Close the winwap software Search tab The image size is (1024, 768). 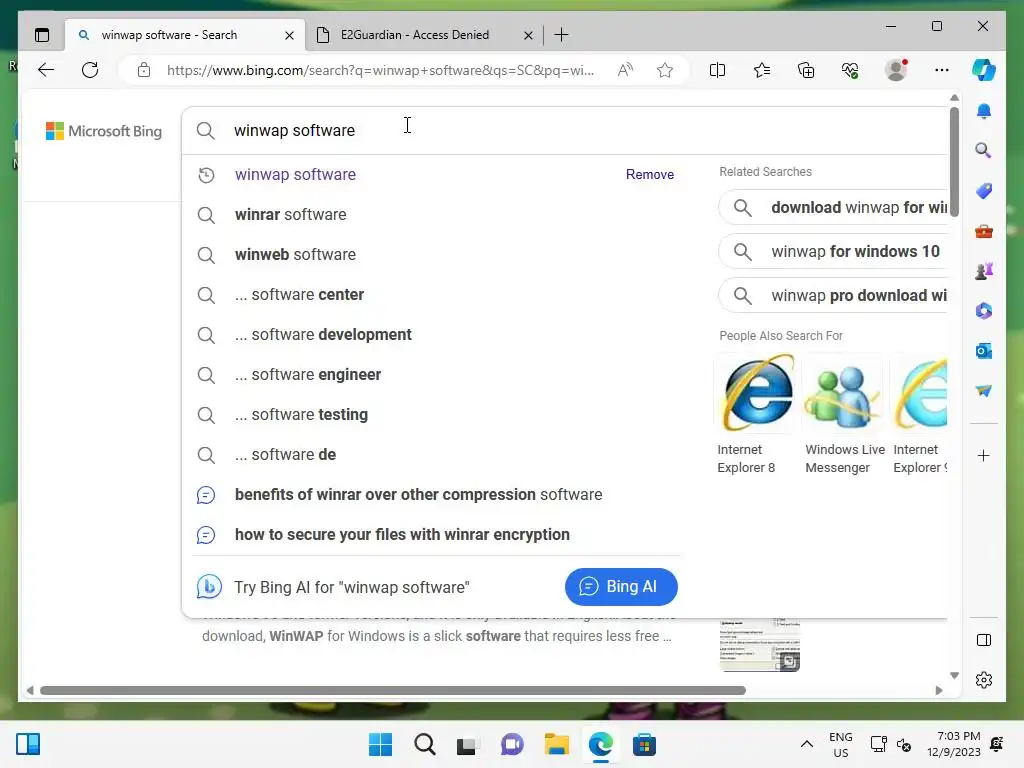tap(289, 35)
